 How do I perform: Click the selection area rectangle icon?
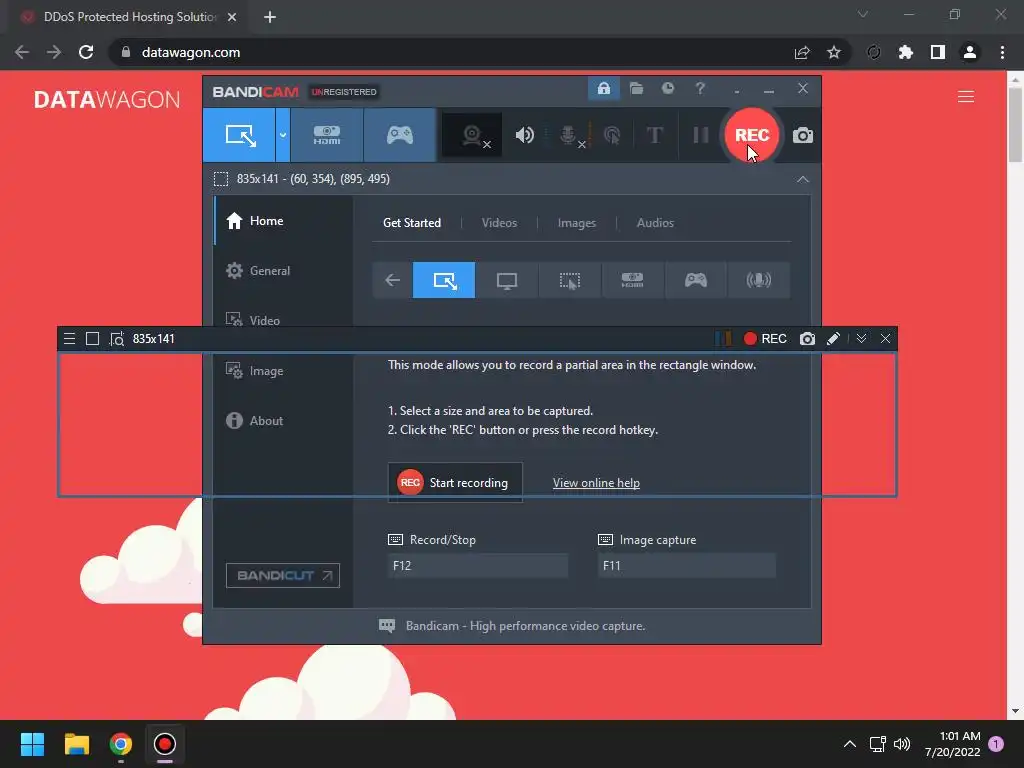221,179
